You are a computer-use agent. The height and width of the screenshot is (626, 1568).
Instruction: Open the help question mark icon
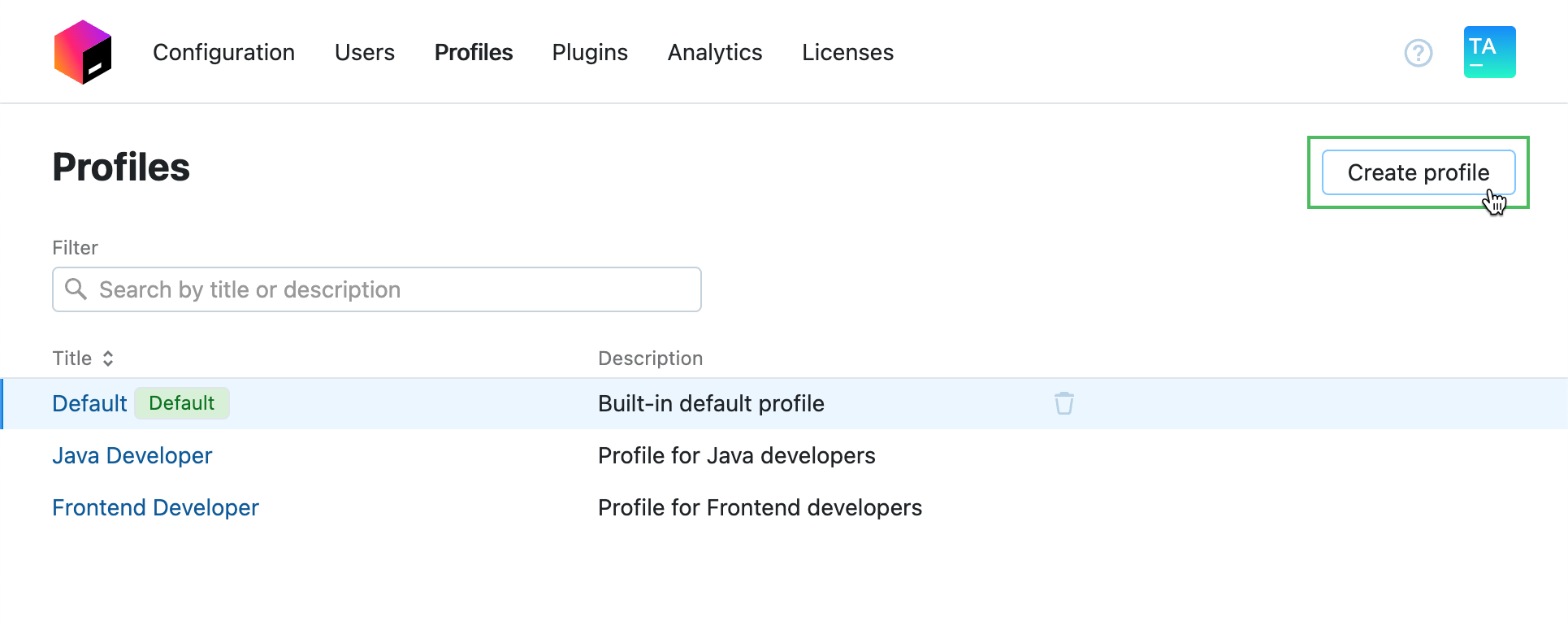[1419, 53]
